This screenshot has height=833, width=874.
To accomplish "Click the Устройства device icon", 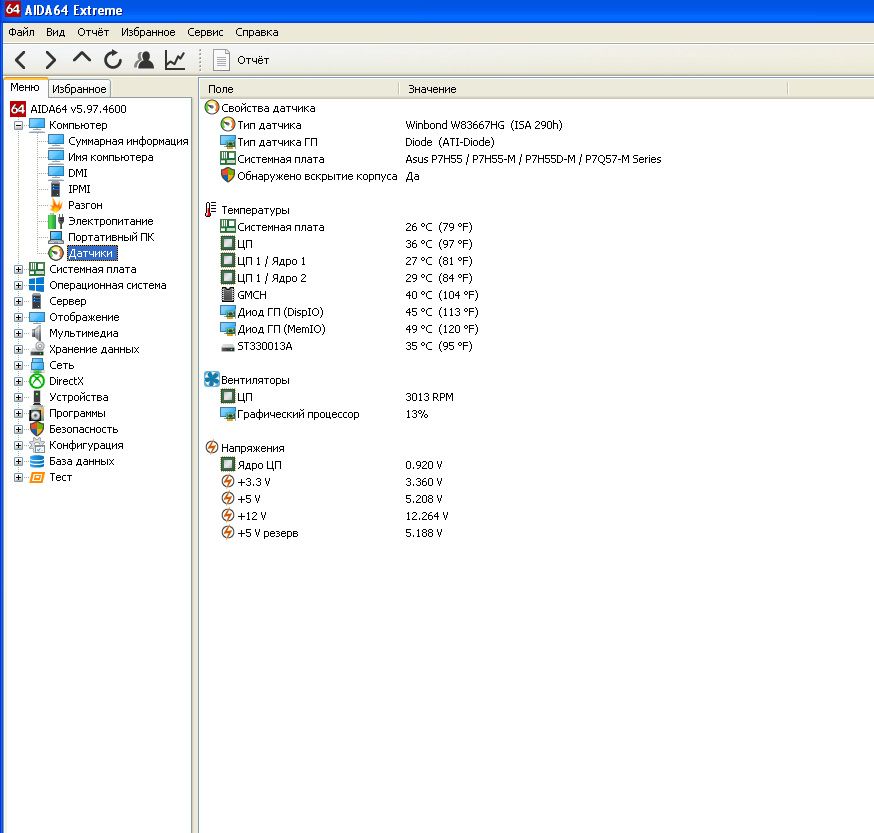I will pyautogui.click(x=37, y=398).
